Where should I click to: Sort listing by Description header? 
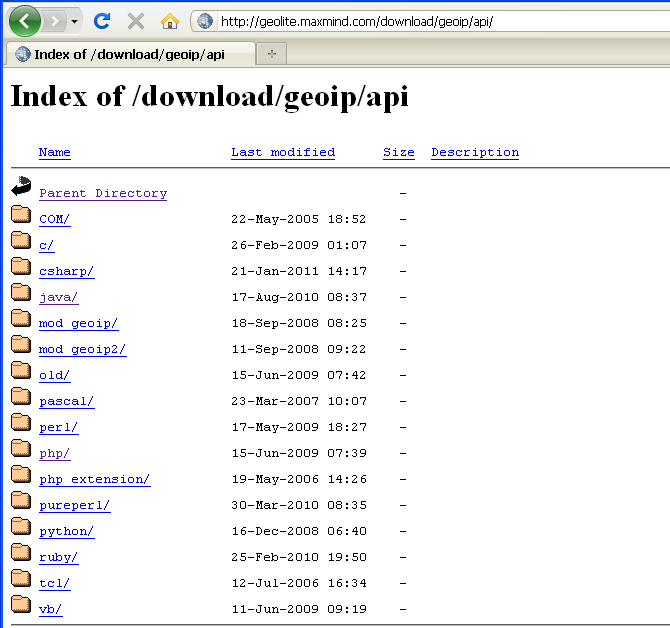point(475,152)
